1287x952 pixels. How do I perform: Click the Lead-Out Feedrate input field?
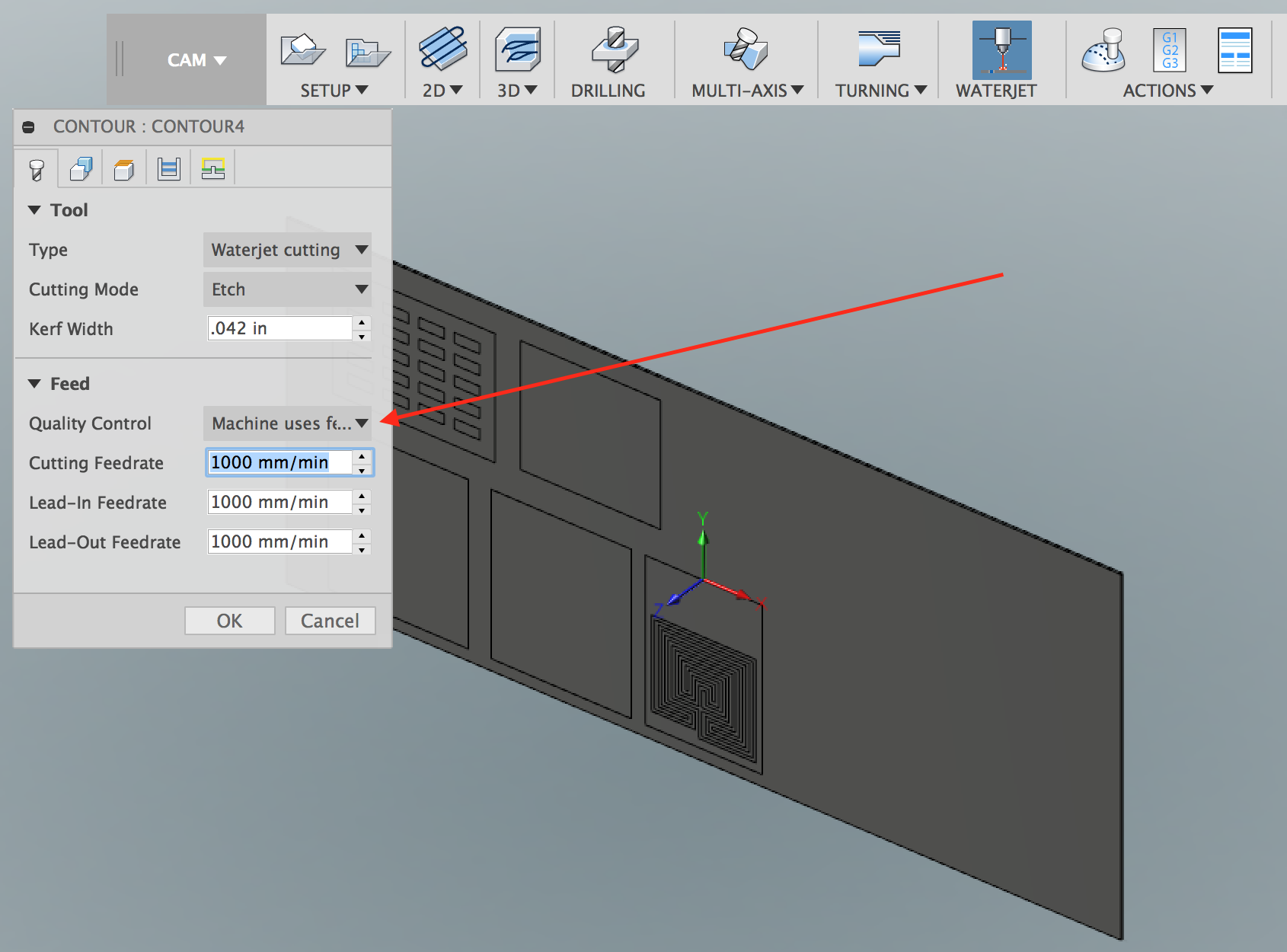coord(279,541)
